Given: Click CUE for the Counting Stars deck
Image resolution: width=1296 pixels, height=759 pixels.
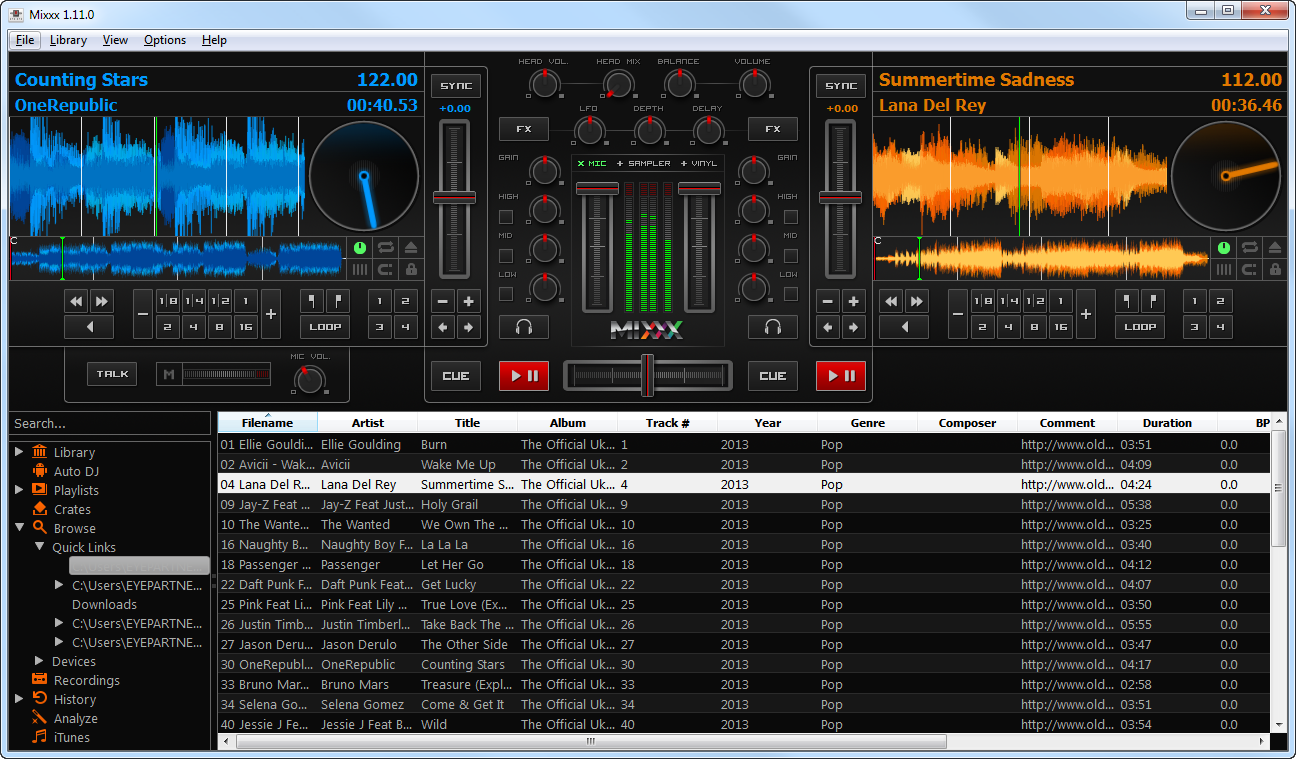Looking at the screenshot, I should tap(455, 376).
